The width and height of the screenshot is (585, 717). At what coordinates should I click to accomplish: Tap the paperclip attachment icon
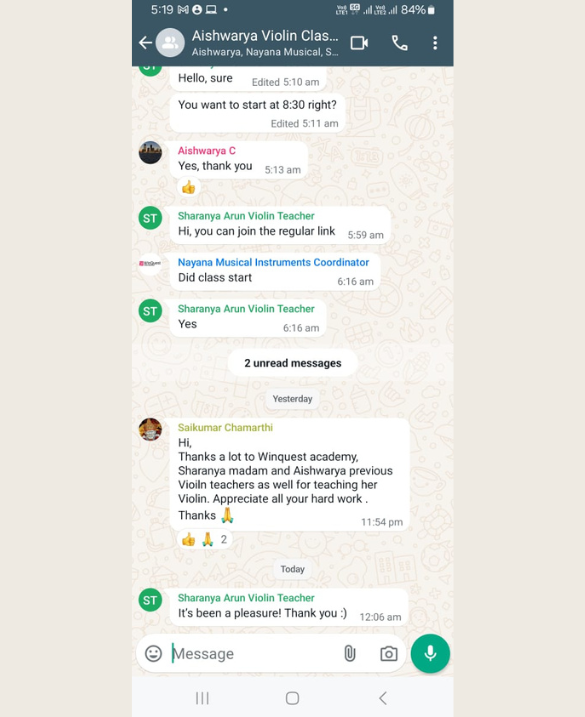[349, 653]
